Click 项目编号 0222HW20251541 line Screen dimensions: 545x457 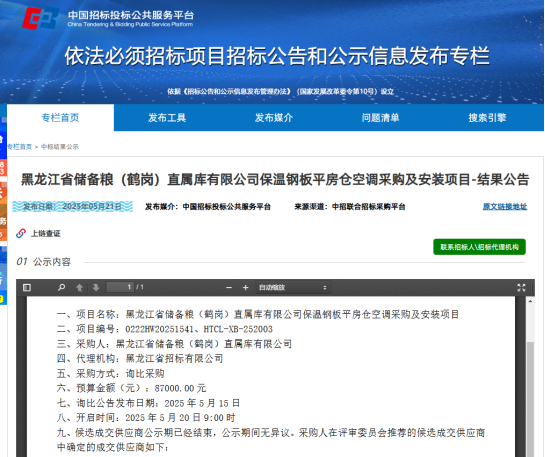point(165,329)
